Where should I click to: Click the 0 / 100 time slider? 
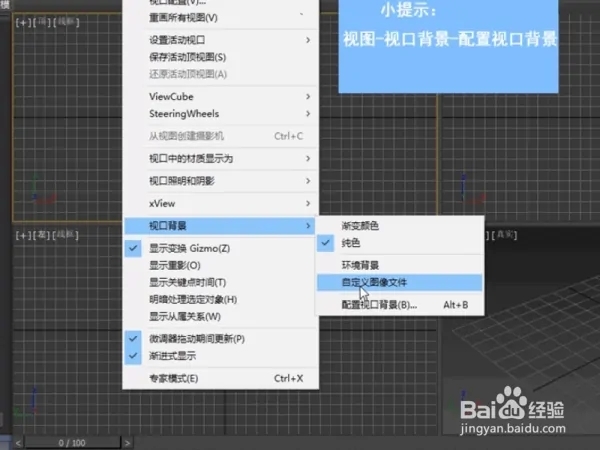[x=72, y=443]
